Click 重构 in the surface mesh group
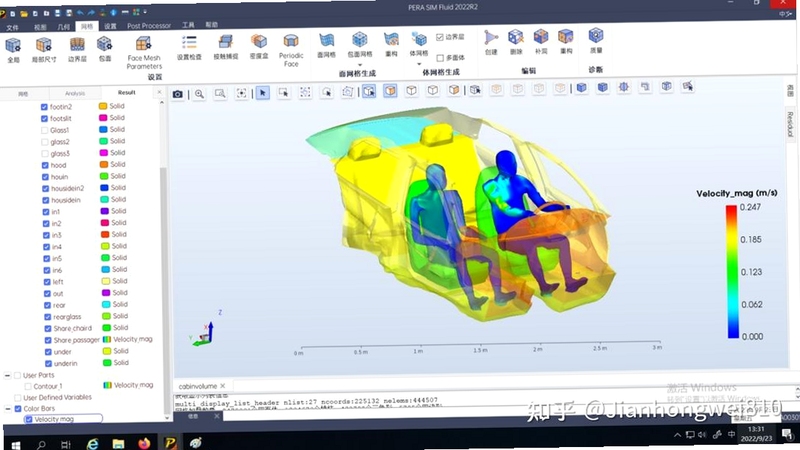Screen dimensions: 800x450 click(391, 45)
